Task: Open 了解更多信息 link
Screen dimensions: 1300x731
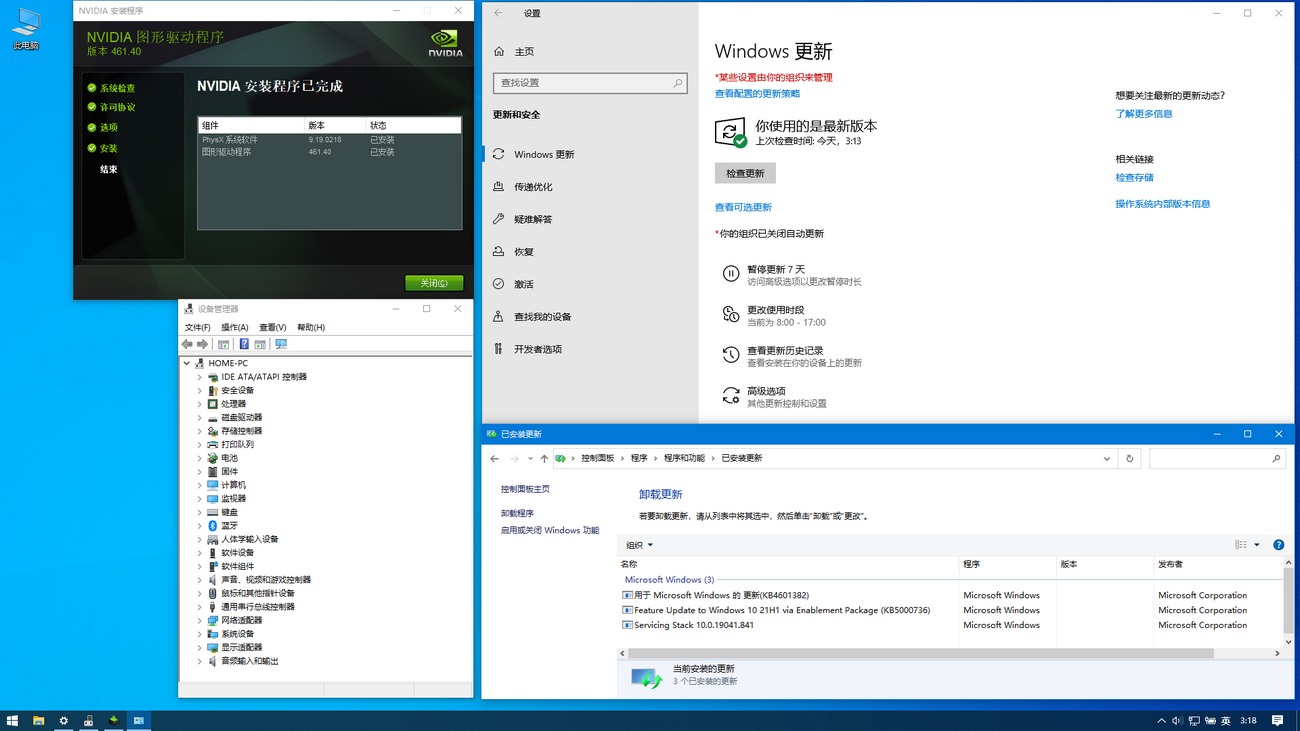Action: pyautogui.click(x=1144, y=114)
